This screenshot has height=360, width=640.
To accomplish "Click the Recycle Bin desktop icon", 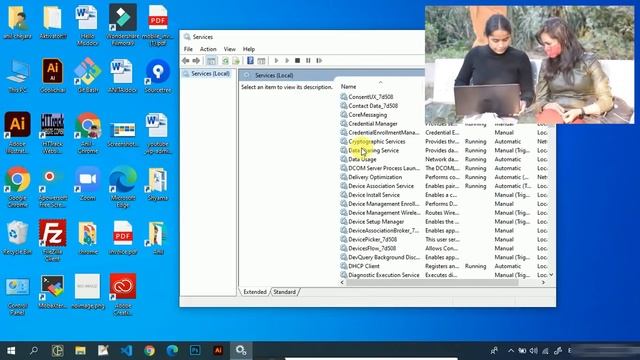I will 17,238.
